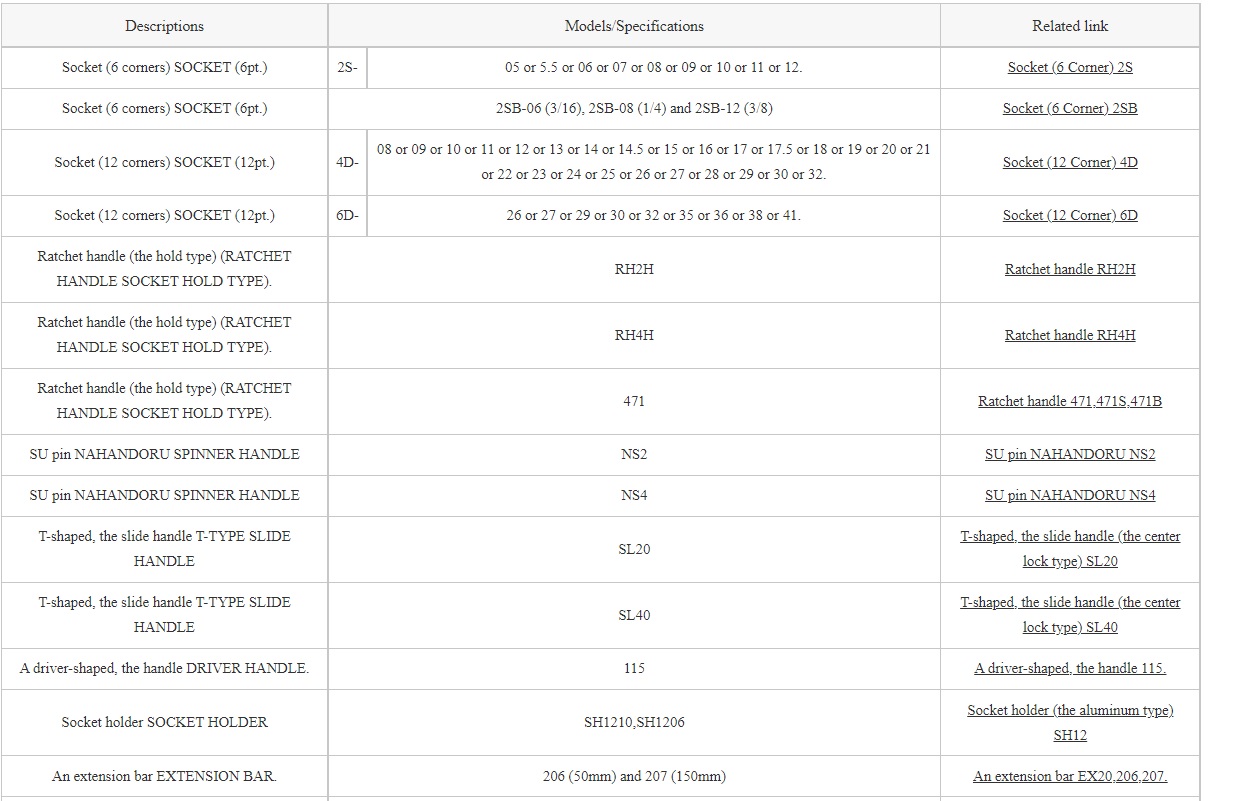
Task: Follow the Socket (12 Corner) 4D link
Action: [x=1070, y=162]
